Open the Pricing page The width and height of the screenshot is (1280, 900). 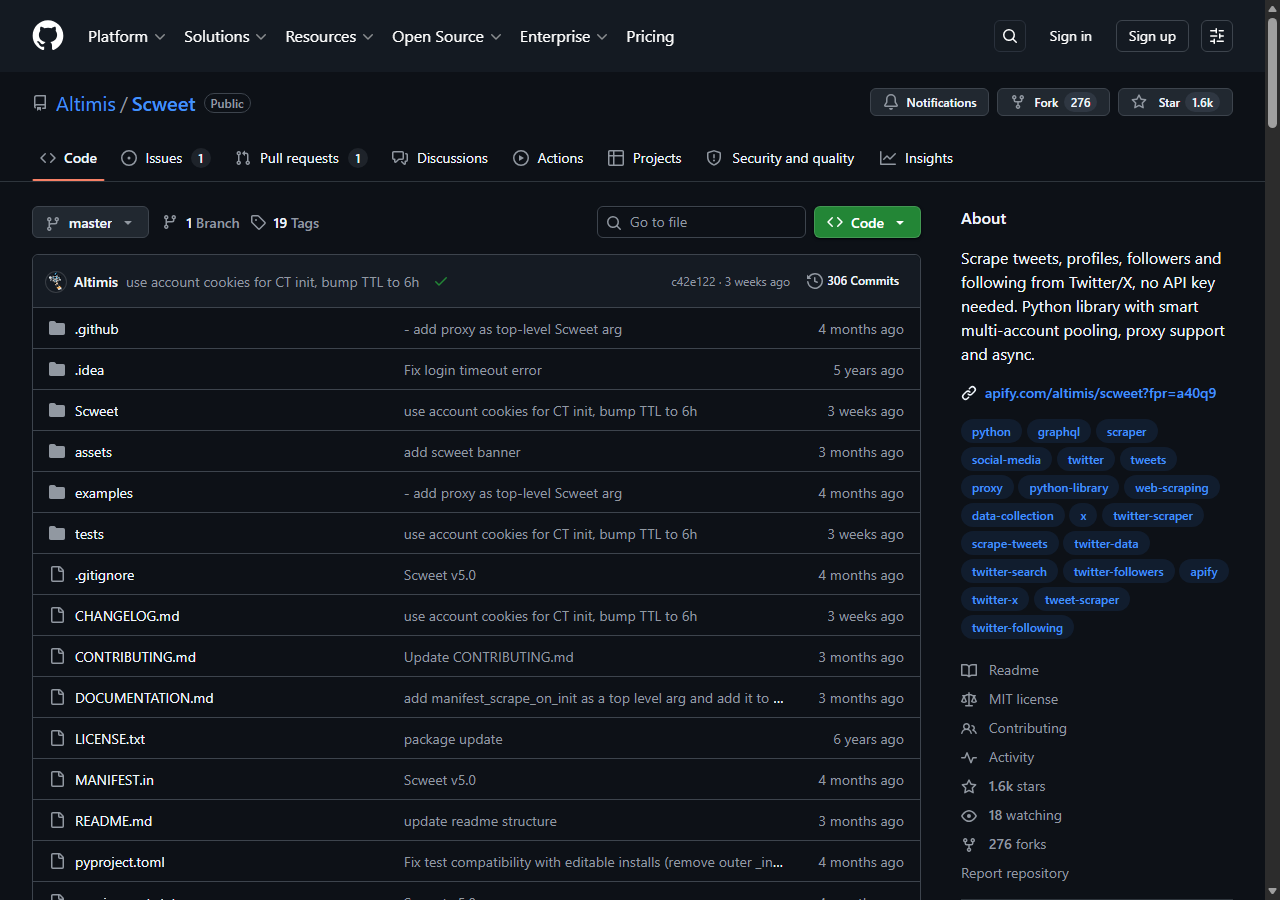(650, 36)
